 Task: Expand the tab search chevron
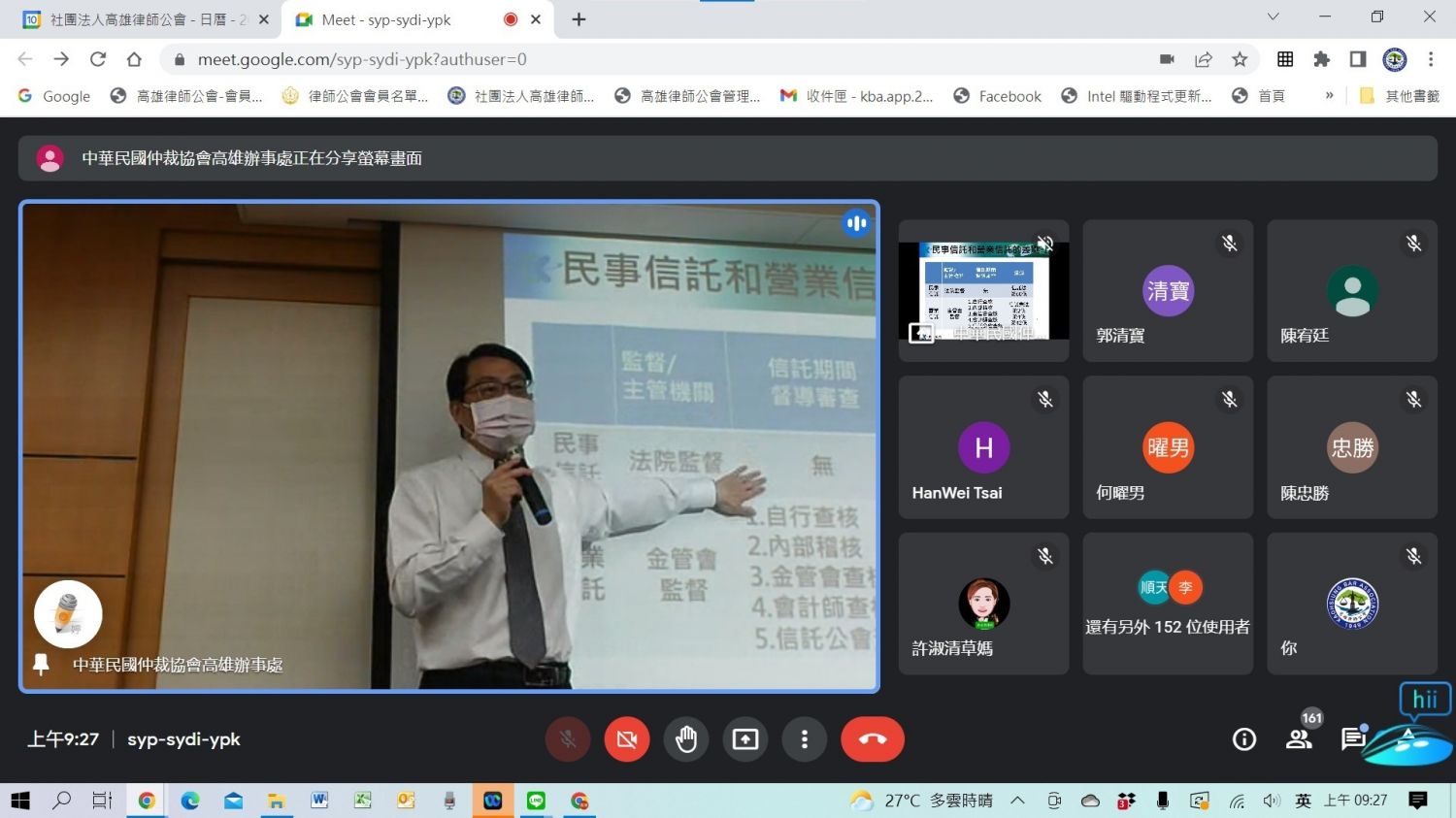1273,16
